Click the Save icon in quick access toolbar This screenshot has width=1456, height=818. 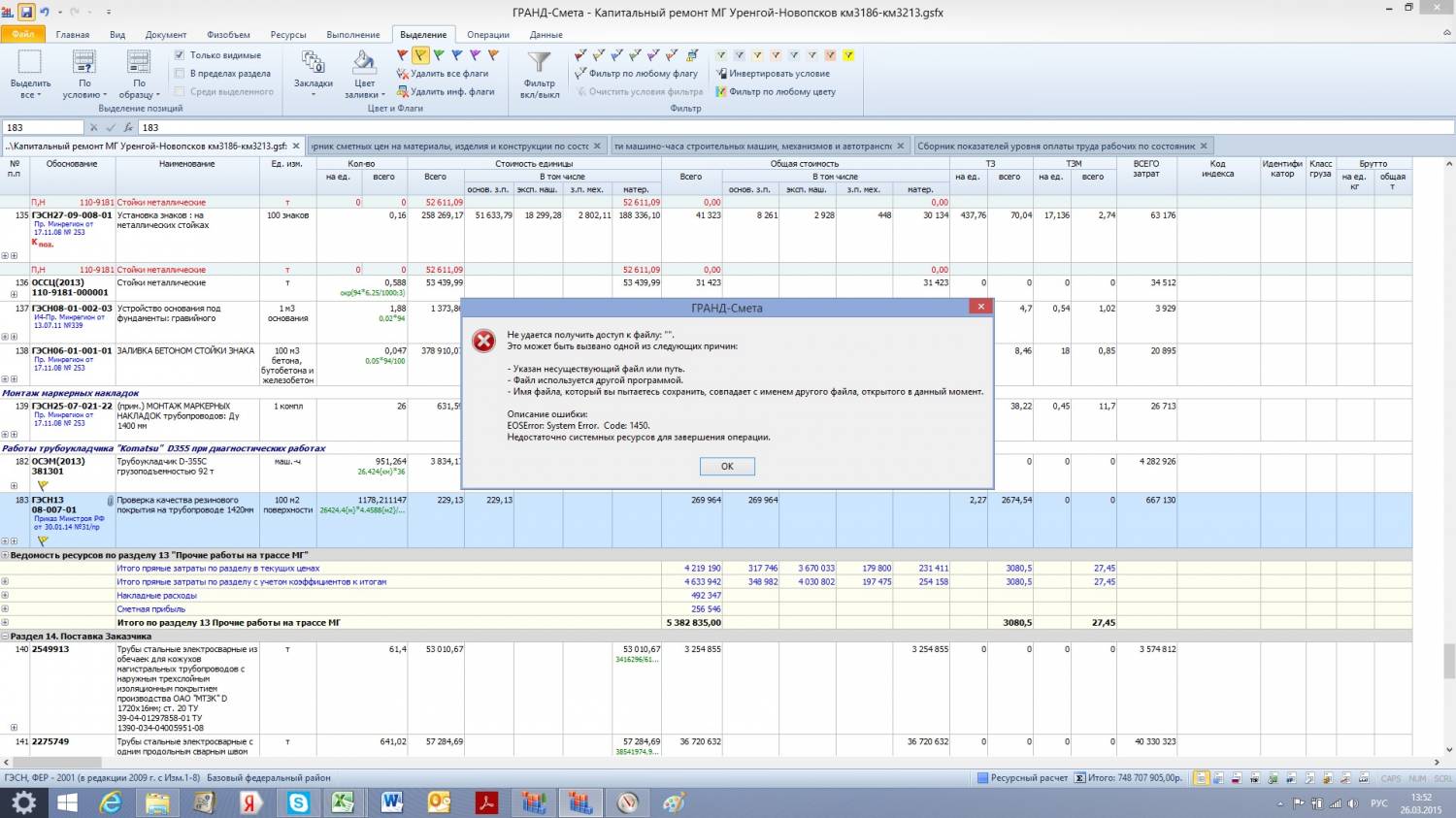click(26, 12)
